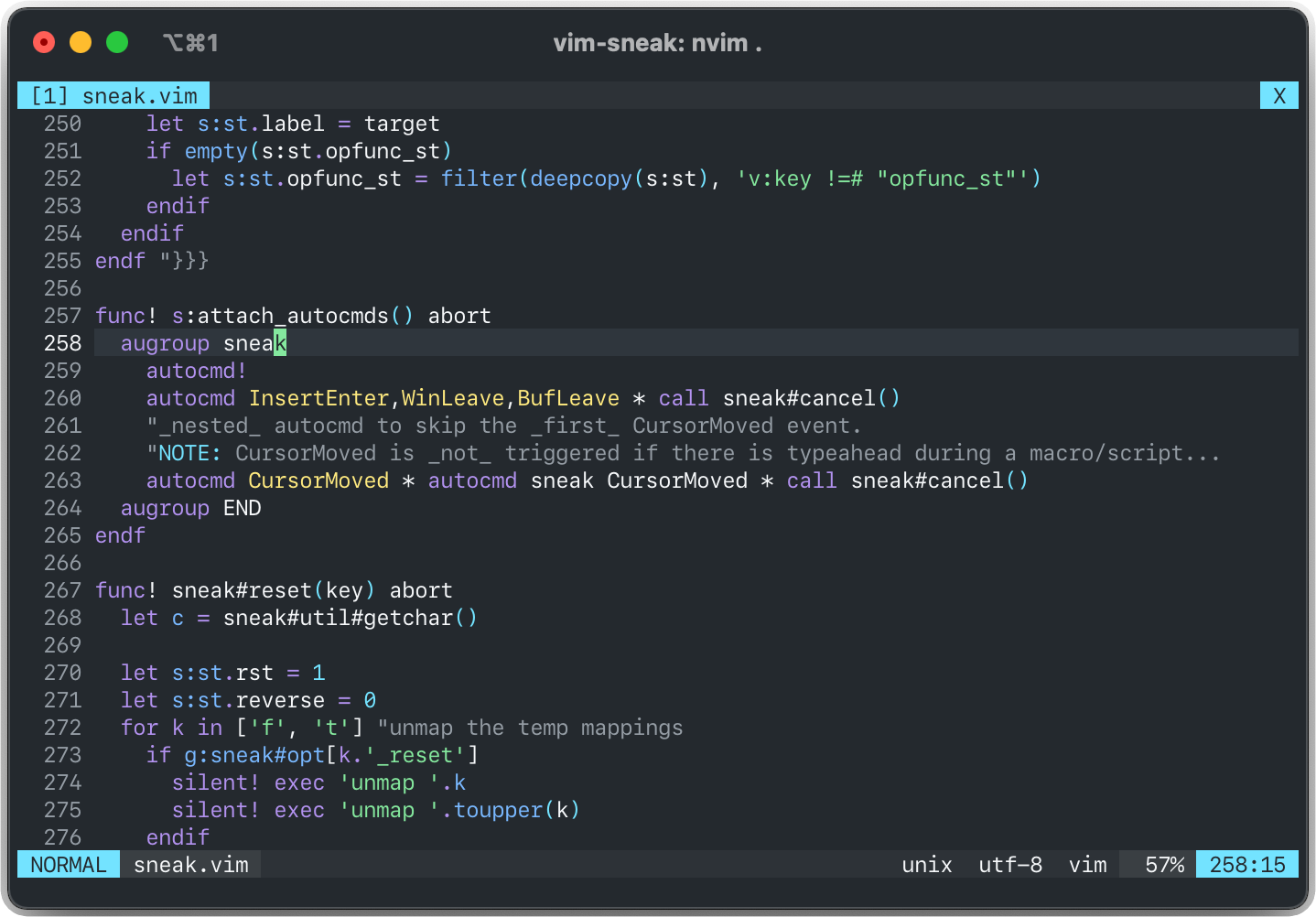This screenshot has height=917, width=1316.
Task: Click 'BufLeave' event on line 260
Action: click(x=568, y=398)
